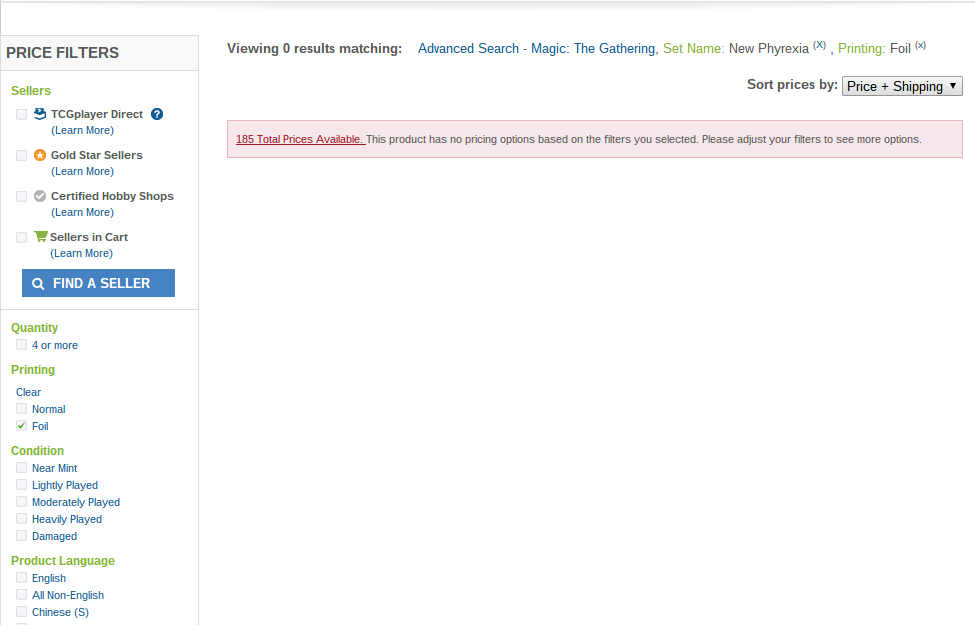Click the Sellers in Cart cart icon

click(x=40, y=236)
